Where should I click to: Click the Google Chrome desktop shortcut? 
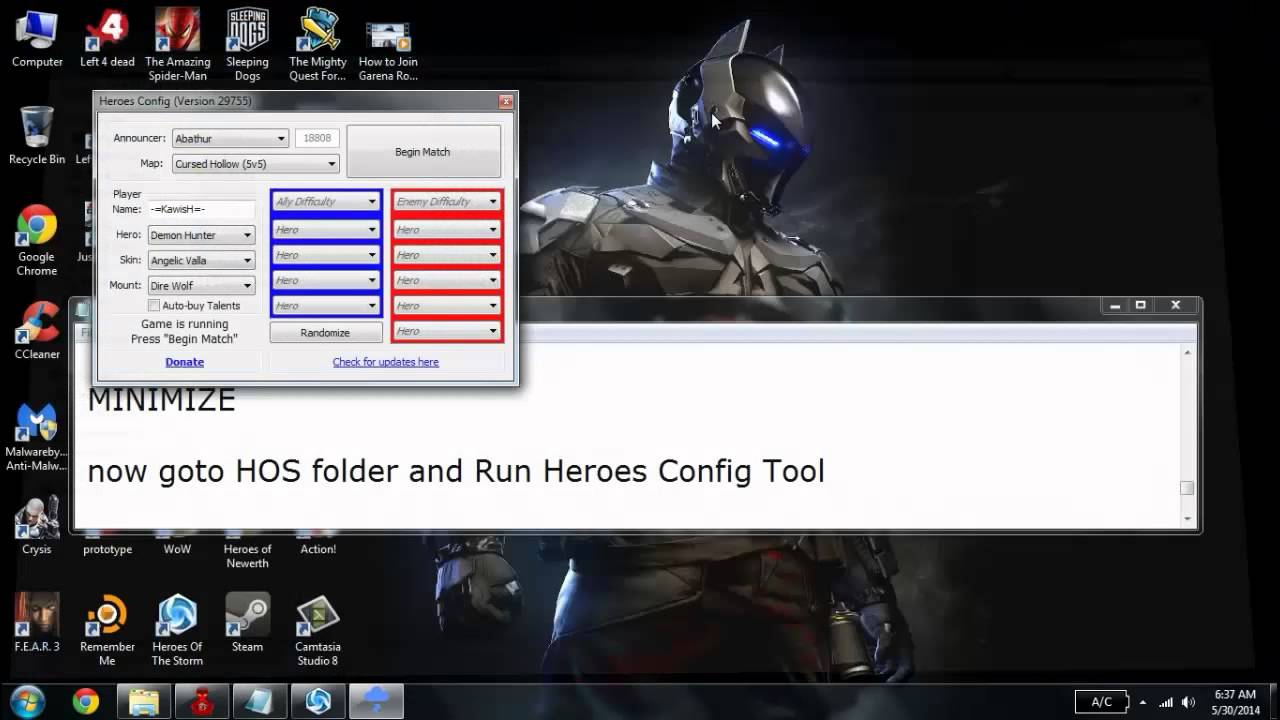pyautogui.click(x=37, y=240)
